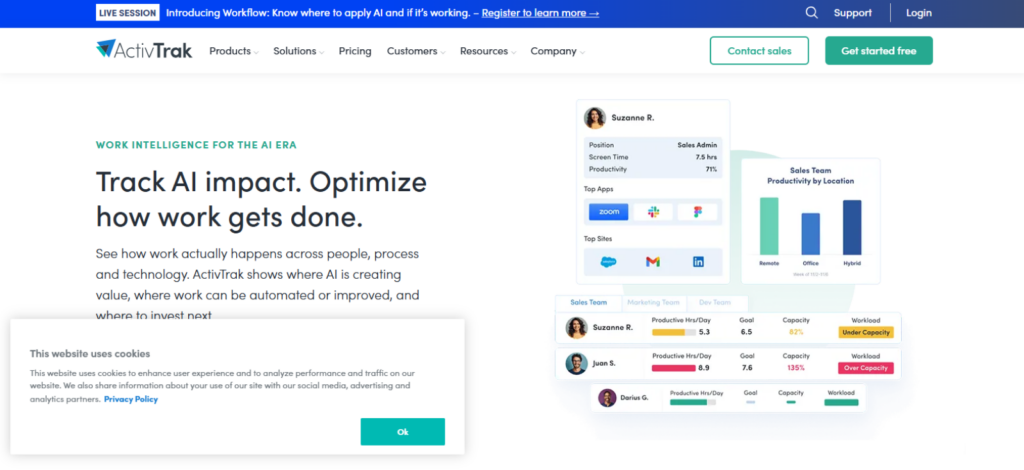Open the Resources dropdown
The image size is (1024, 470).
tap(488, 51)
